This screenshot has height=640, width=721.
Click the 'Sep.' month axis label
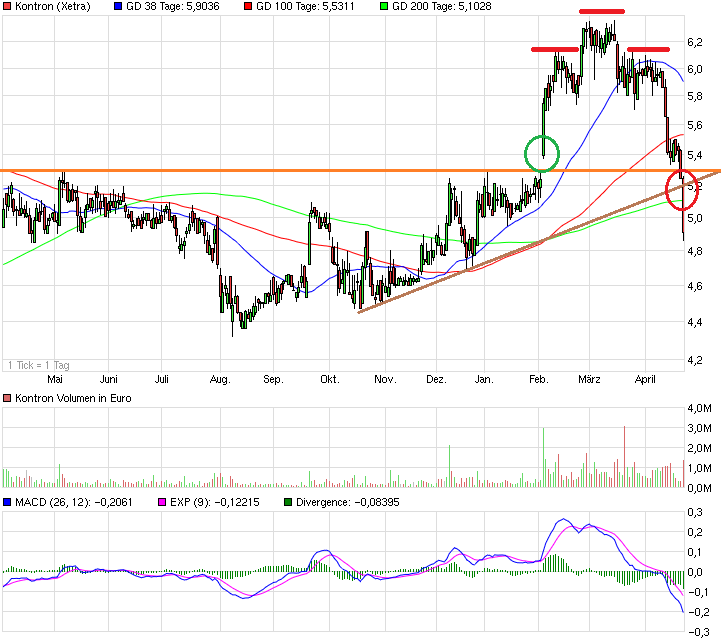pyautogui.click(x=273, y=379)
